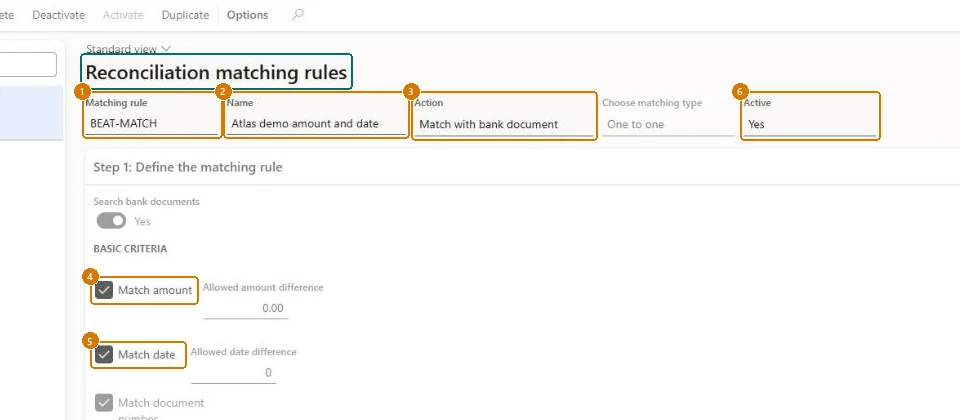Click the BASIC CRITERIA heading
Image resolution: width=960 pixels, height=420 pixels.
(130, 249)
